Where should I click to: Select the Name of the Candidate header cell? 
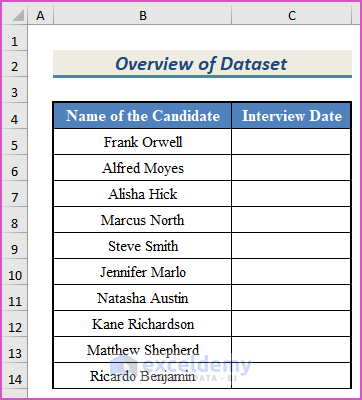142,116
